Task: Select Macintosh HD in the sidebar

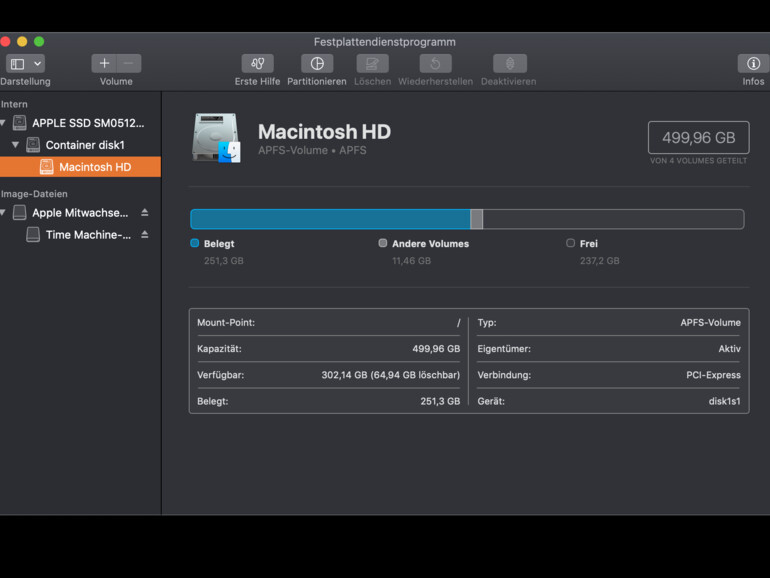Action: tap(94, 167)
